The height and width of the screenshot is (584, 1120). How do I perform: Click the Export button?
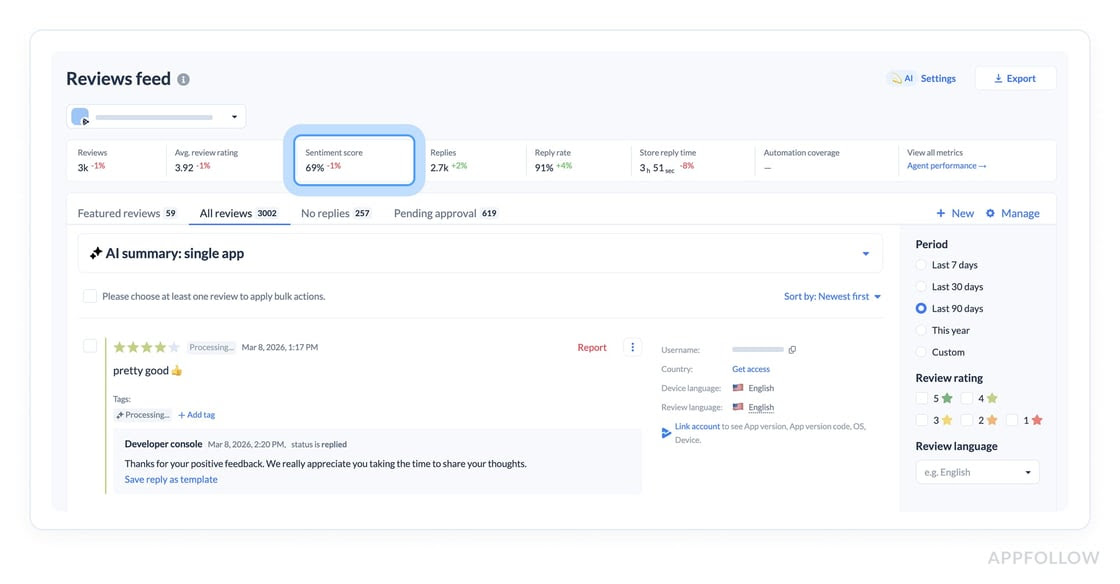[1015, 78]
